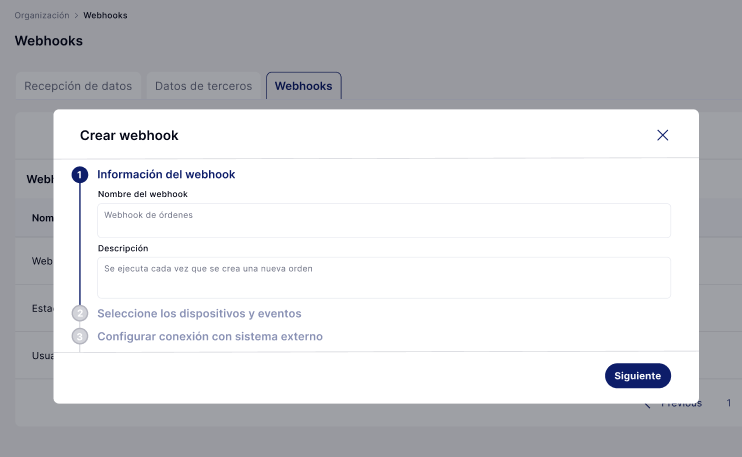This screenshot has height=457, width=742.
Task: Switch to Recepción de datos tab
Action: (x=78, y=86)
